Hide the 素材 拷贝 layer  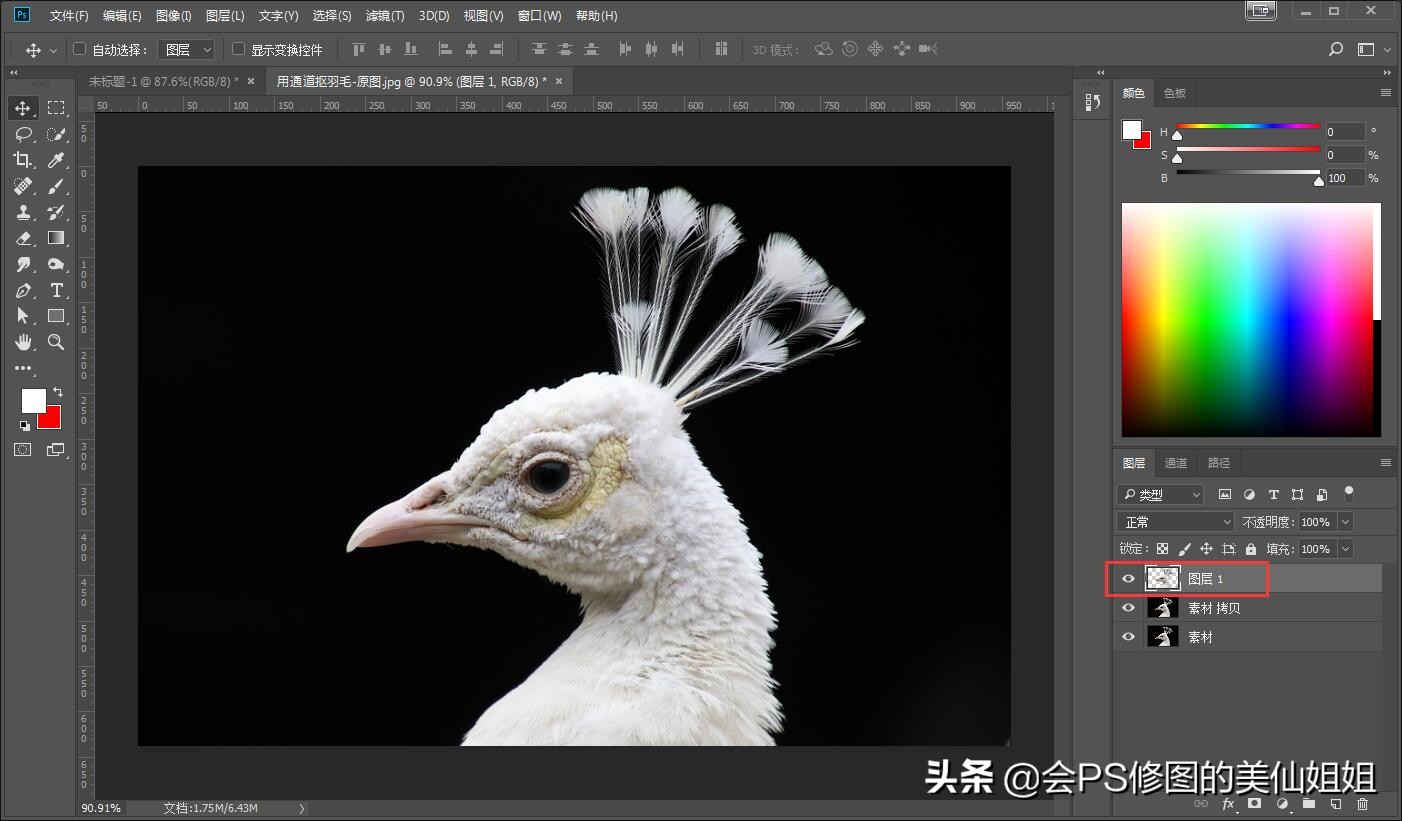(1129, 608)
